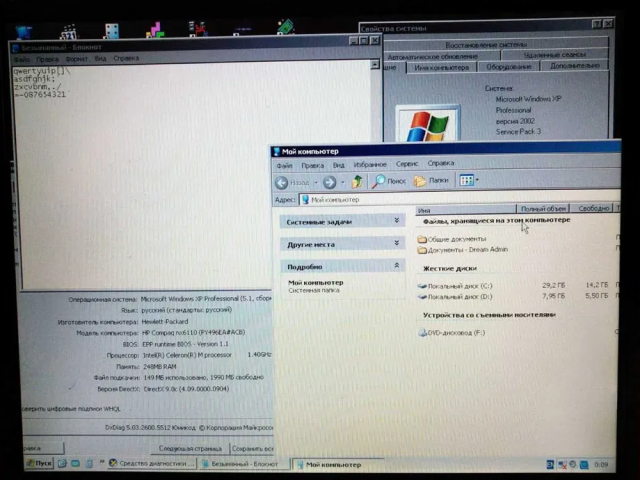Click the first quick launch icon beside Пуск
Screen dimensions: 640x480
pos(62,463)
